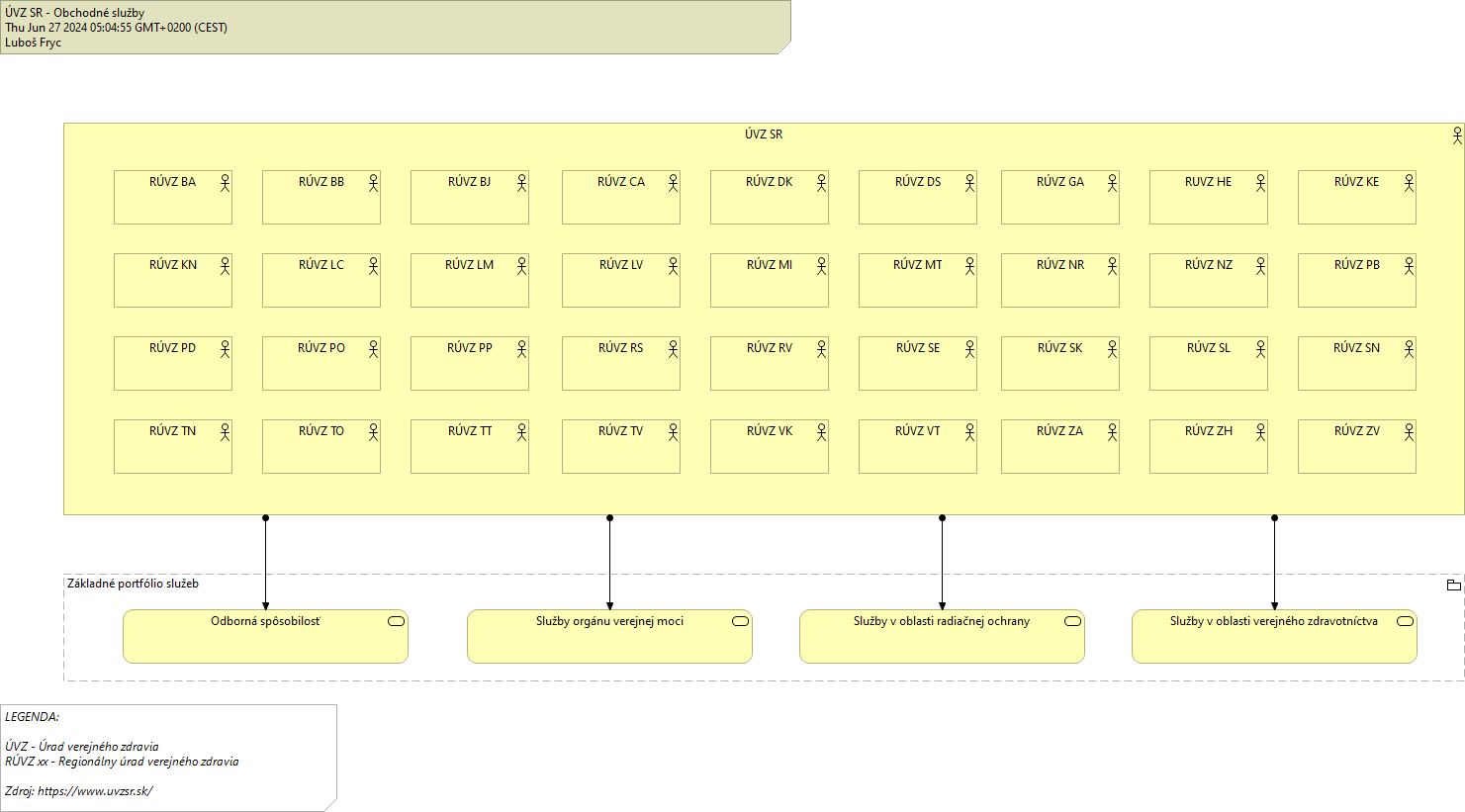Viewport: 1465px width, 812px height.
Task: Select the RÚVZ RV actor box
Action: [770, 364]
